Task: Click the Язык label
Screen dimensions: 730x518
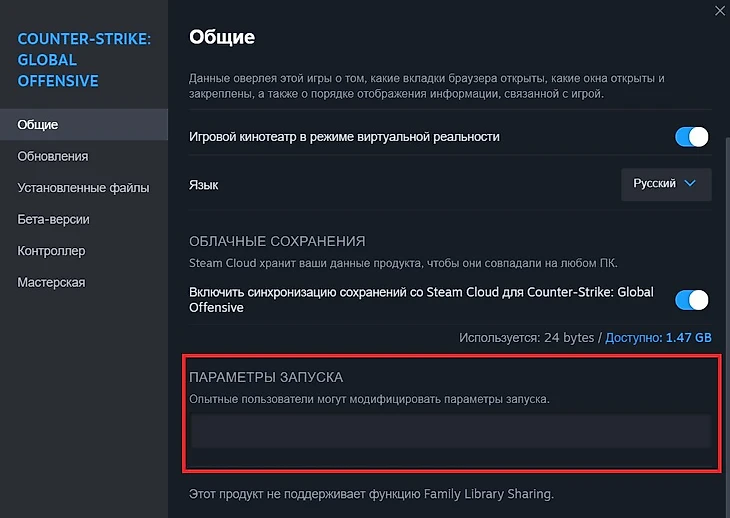Action: (203, 185)
